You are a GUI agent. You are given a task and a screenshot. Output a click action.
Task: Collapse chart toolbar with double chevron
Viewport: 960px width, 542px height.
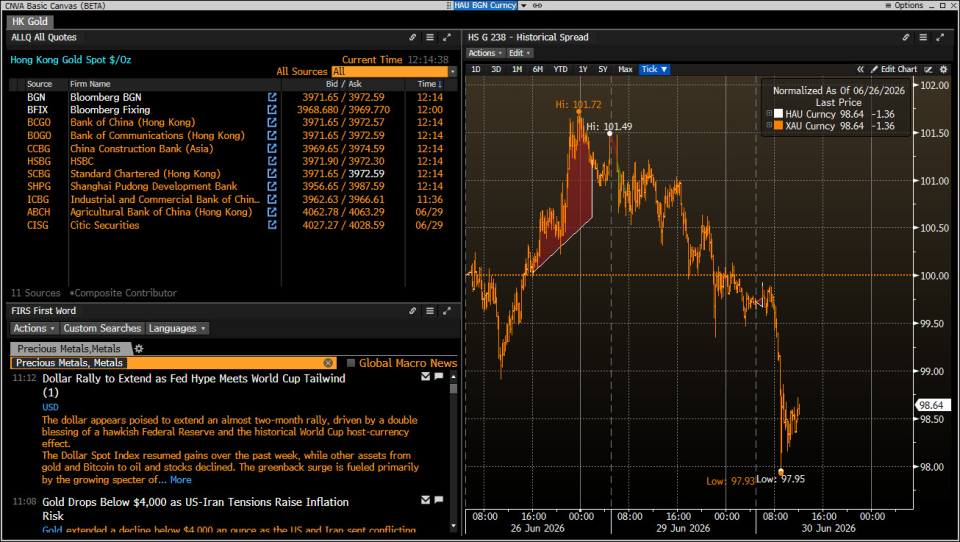[860, 69]
